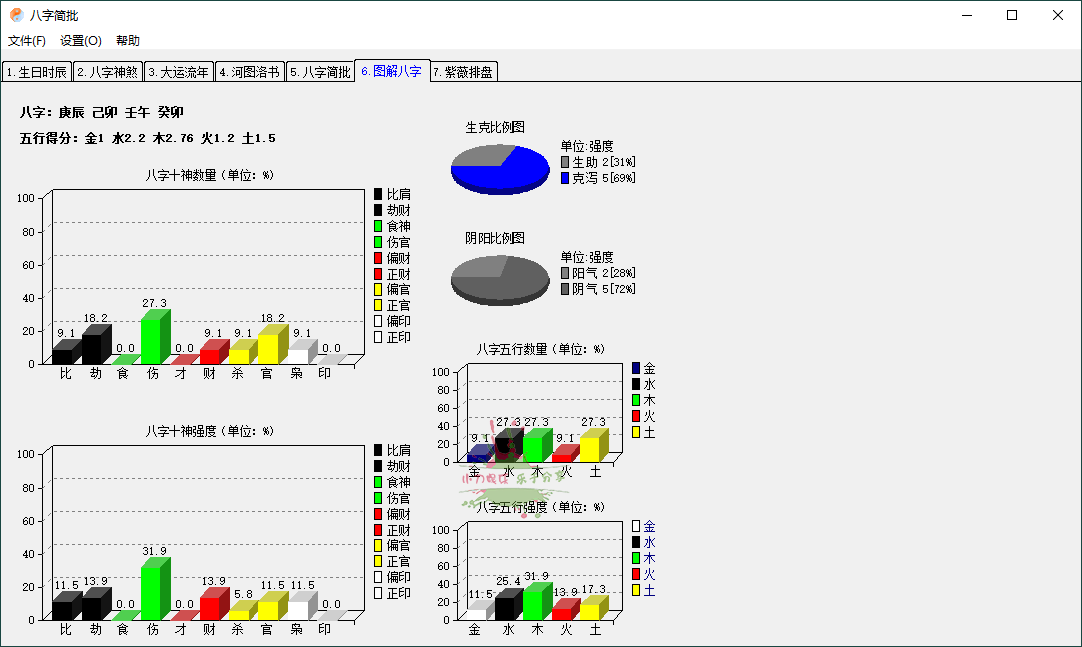The width and height of the screenshot is (1082, 647).
Task: Open the 设置(O) menu
Action: click(x=80, y=40)
